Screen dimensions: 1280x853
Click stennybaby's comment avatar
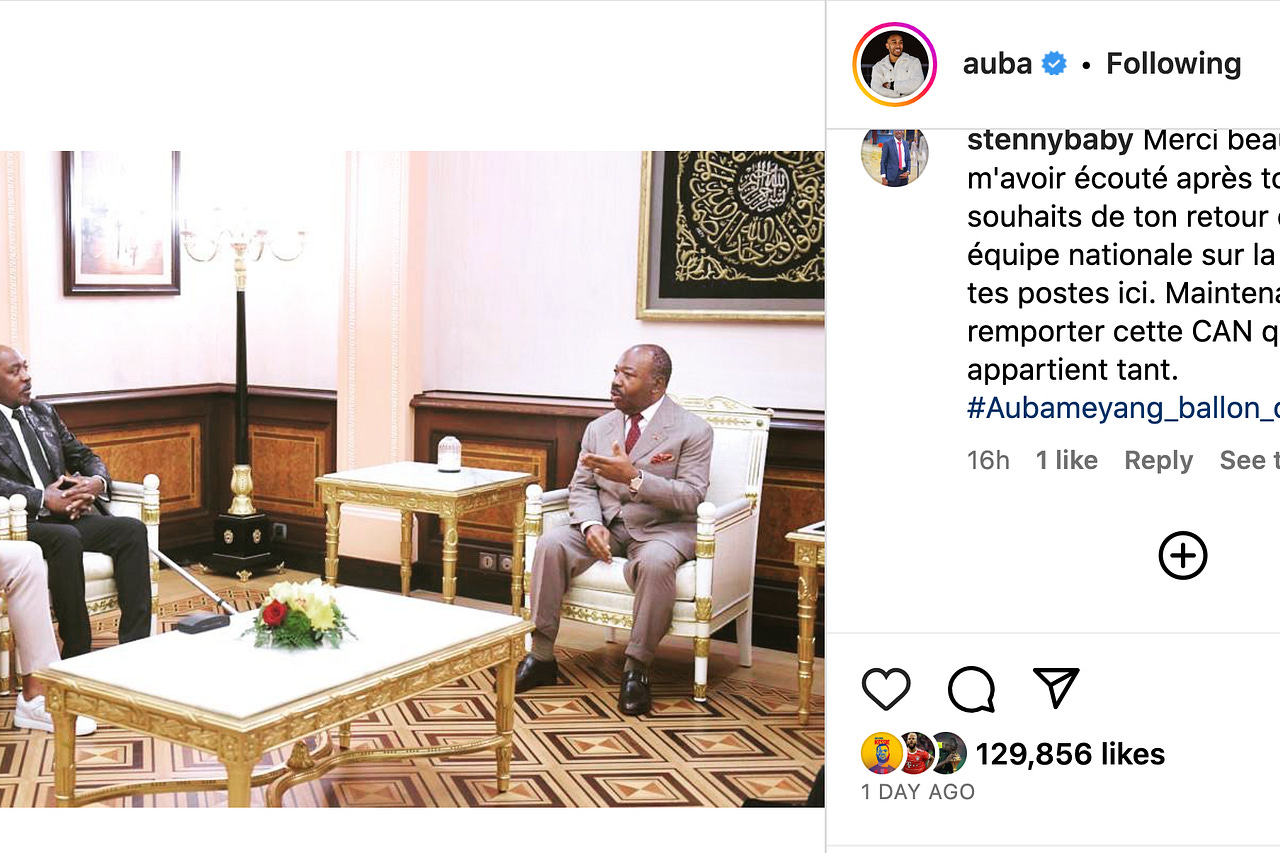pyautogui.click(x=895, y=155)
